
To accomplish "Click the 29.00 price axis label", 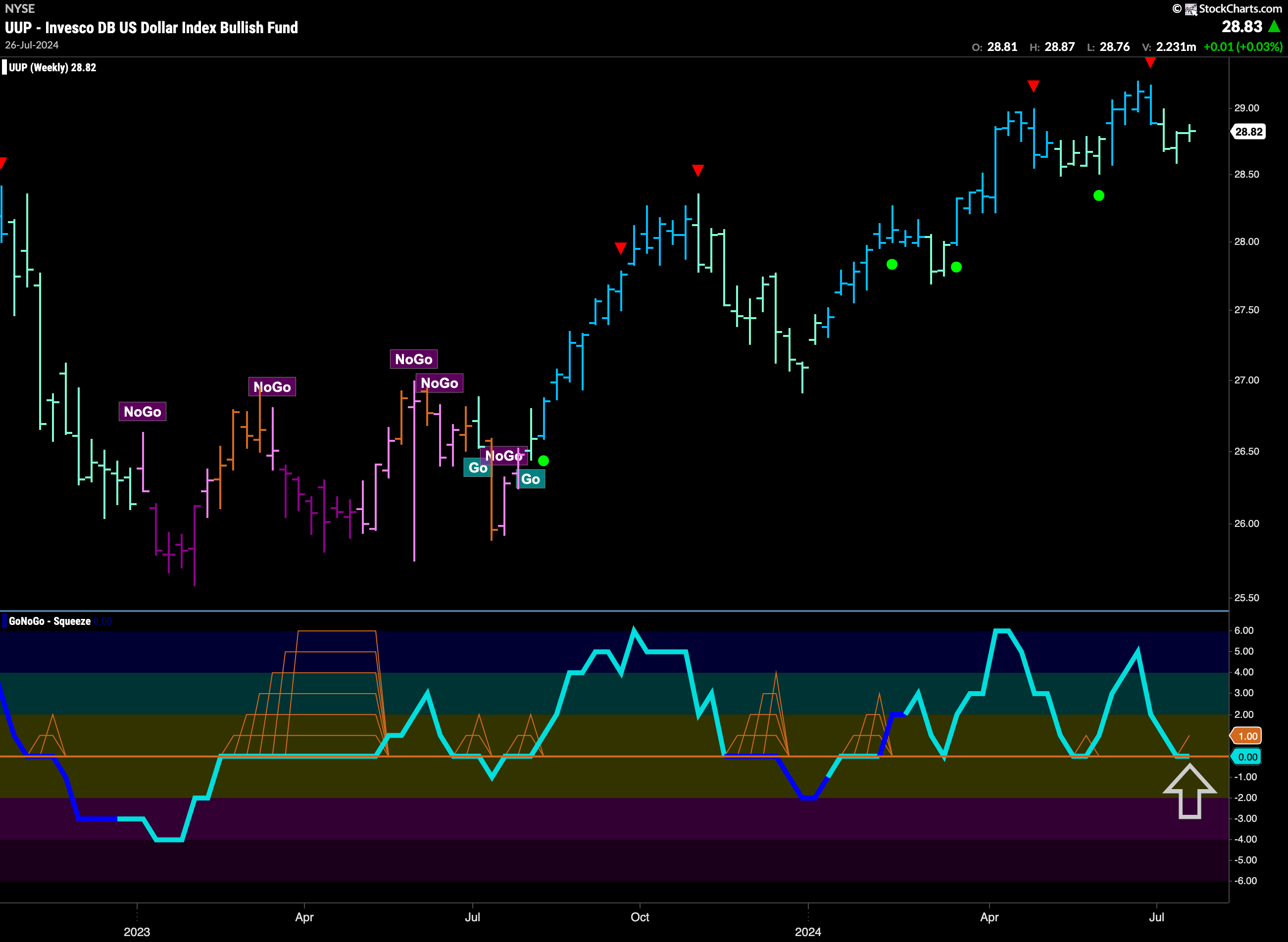I will (x=1246, y=108).
